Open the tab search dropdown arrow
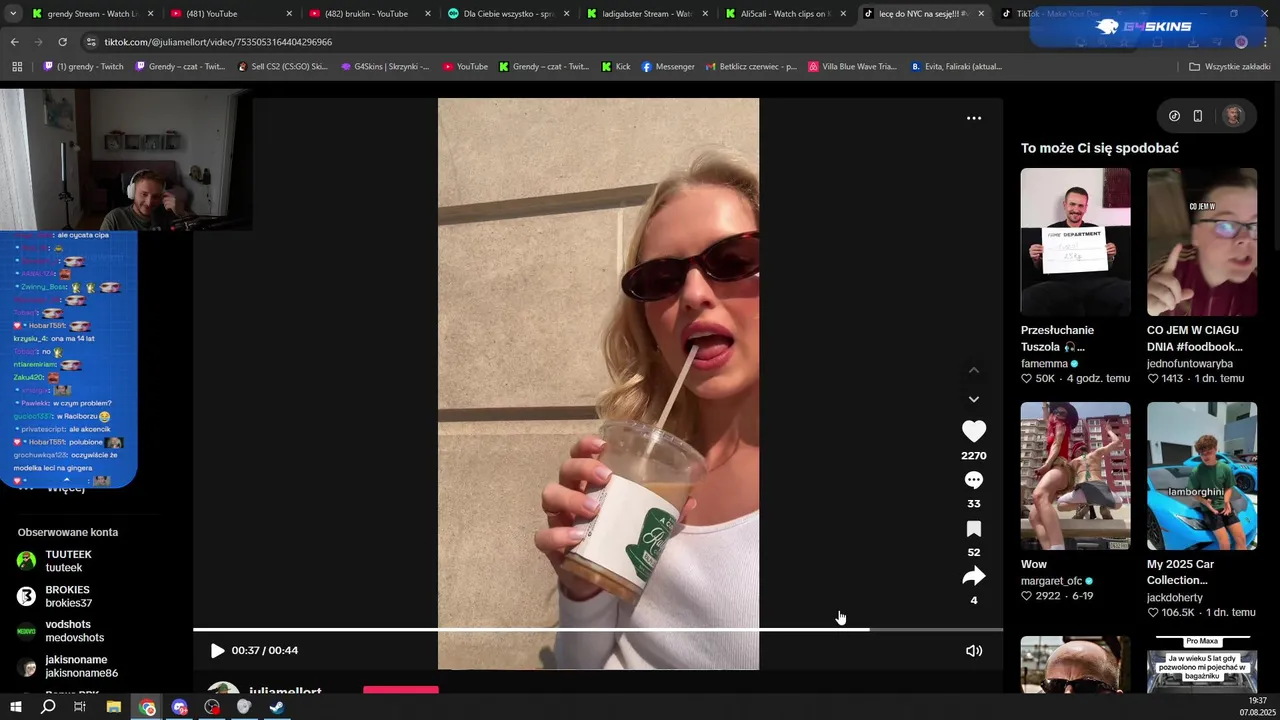1280x720 pixels. tap(13, 14)
